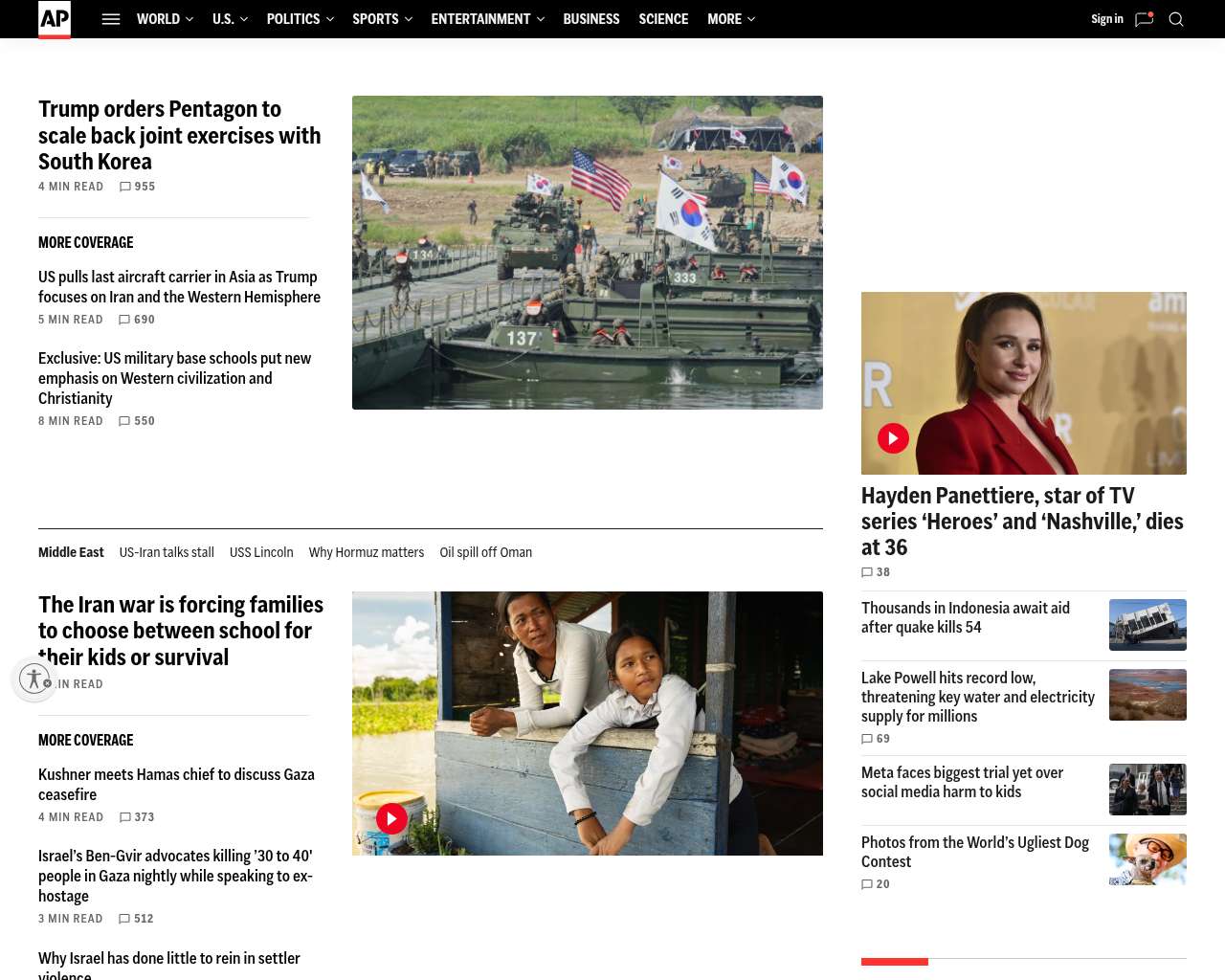Open Why Hormuz matters topic
Viewport: 1225px width, 980px height.
(x=367, y=552)
